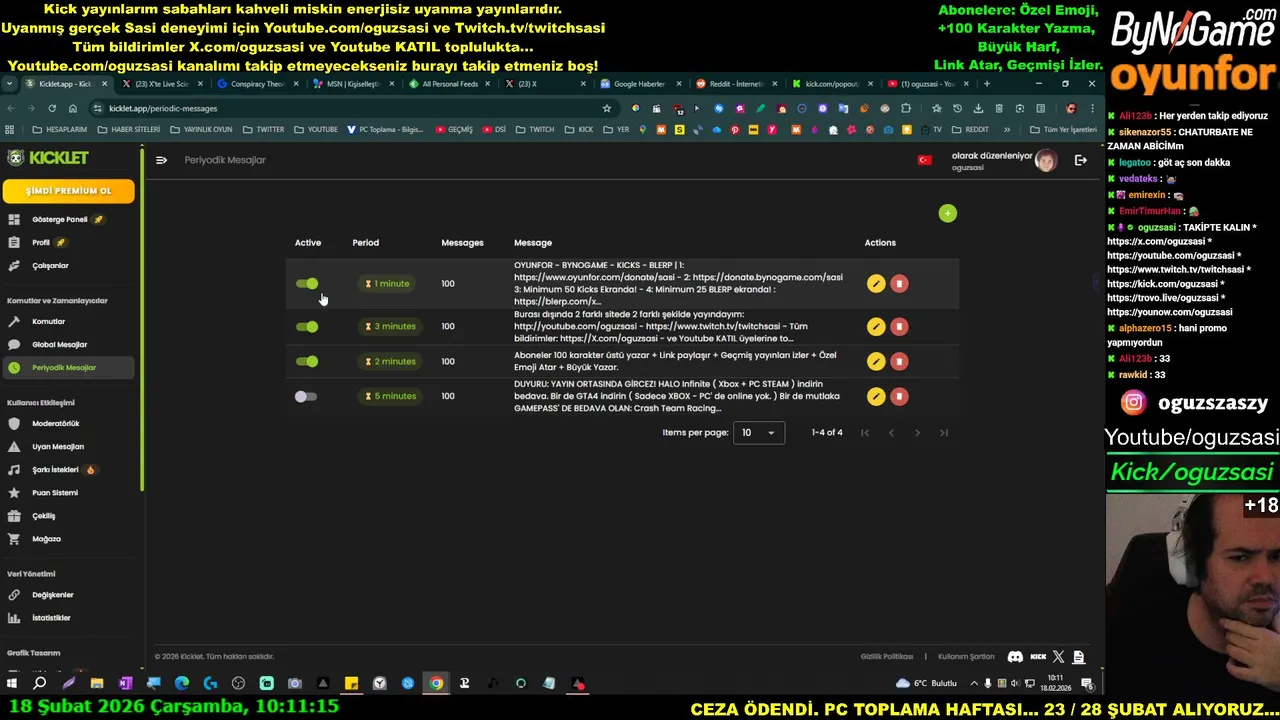Delete the 3 minutes periodic message
The height and width of the screenshot is (720, 1280).
[899, 326]
